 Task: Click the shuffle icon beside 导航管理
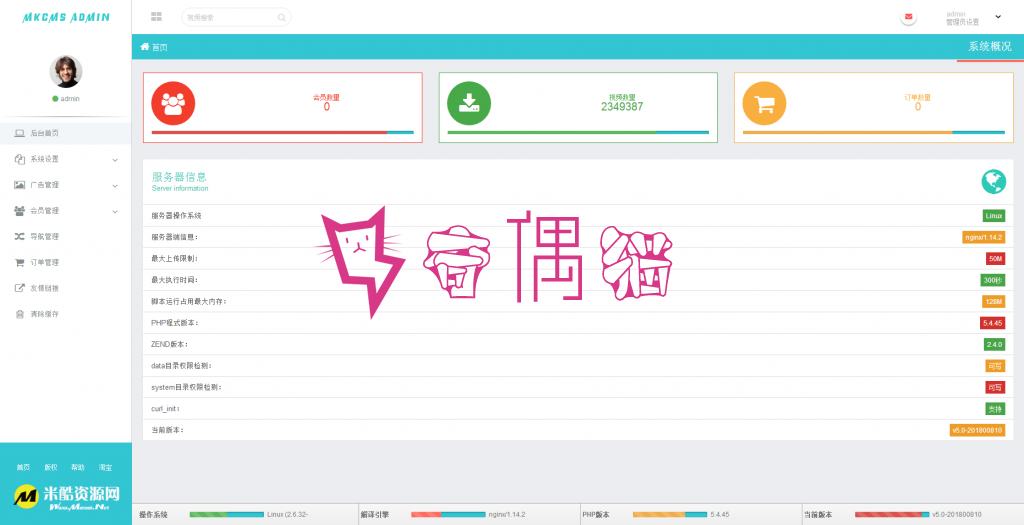[20, 236]
